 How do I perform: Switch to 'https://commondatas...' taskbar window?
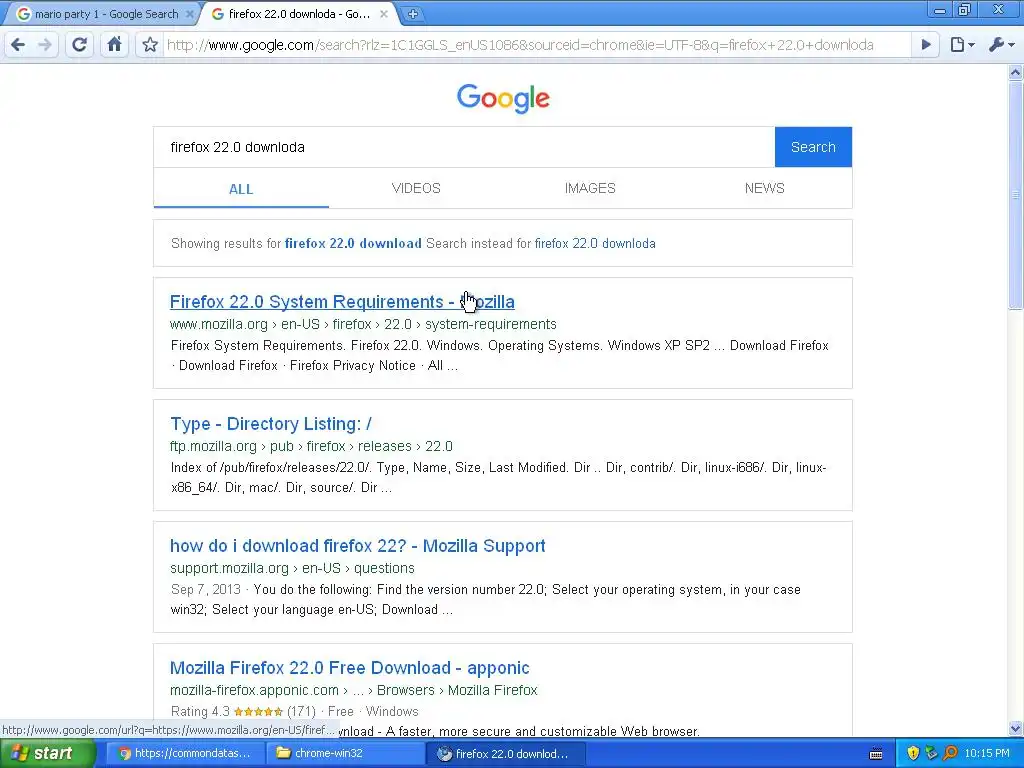(x=185, y=753)
